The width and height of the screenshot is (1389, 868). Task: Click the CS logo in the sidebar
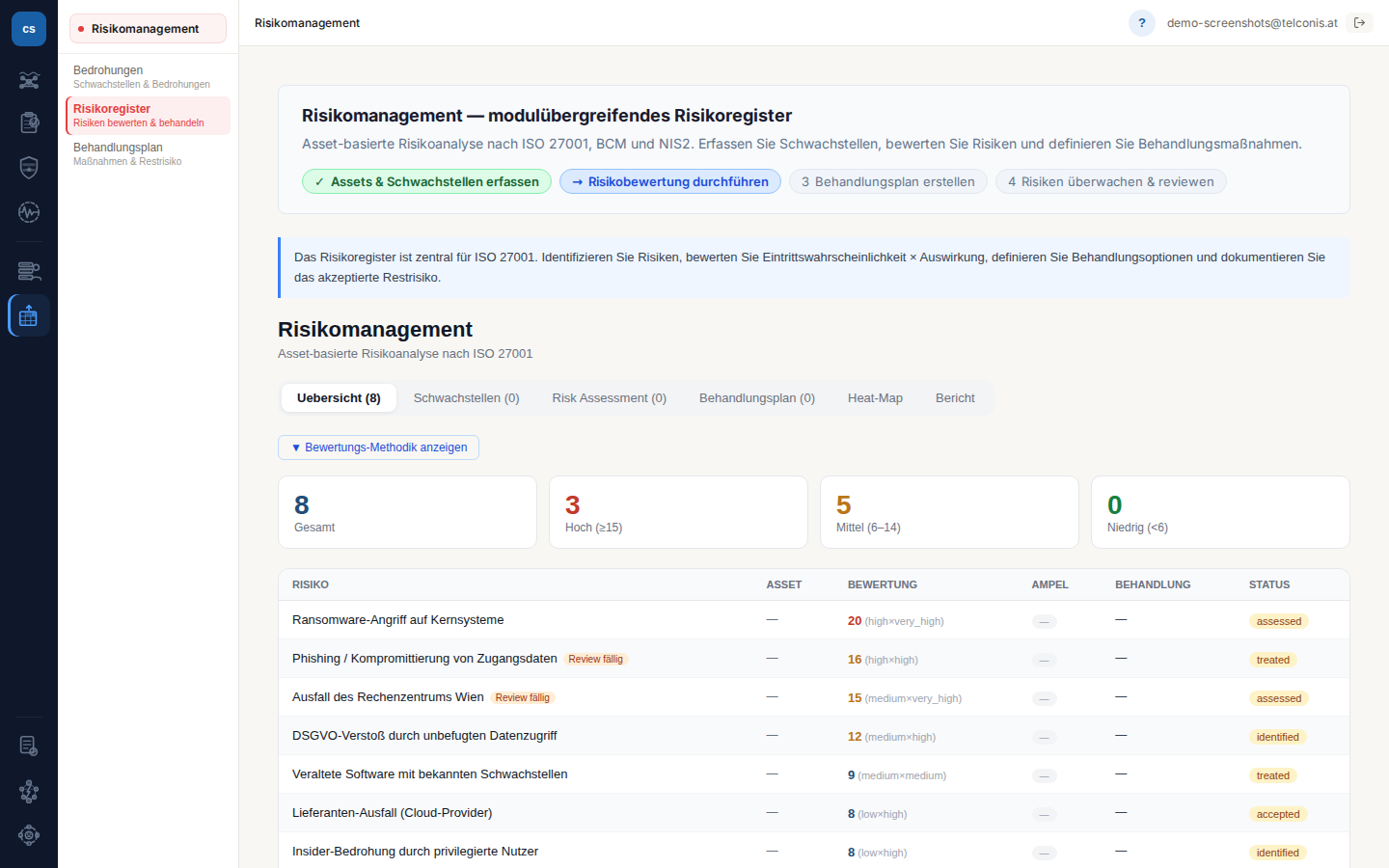click(29, 29)
